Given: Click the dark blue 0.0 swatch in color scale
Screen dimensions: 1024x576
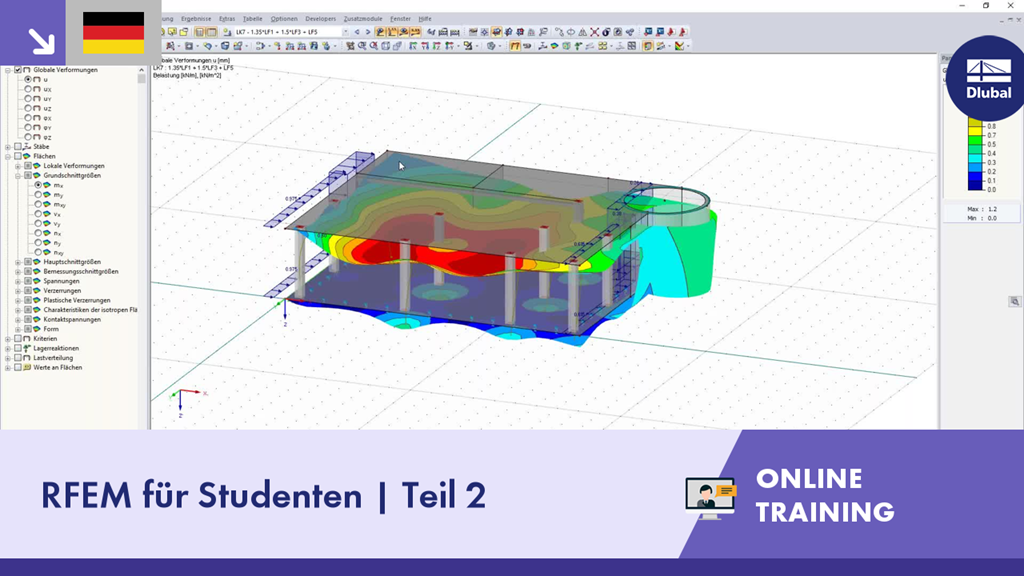Looking at the screenshot, I should click(975, 185).
